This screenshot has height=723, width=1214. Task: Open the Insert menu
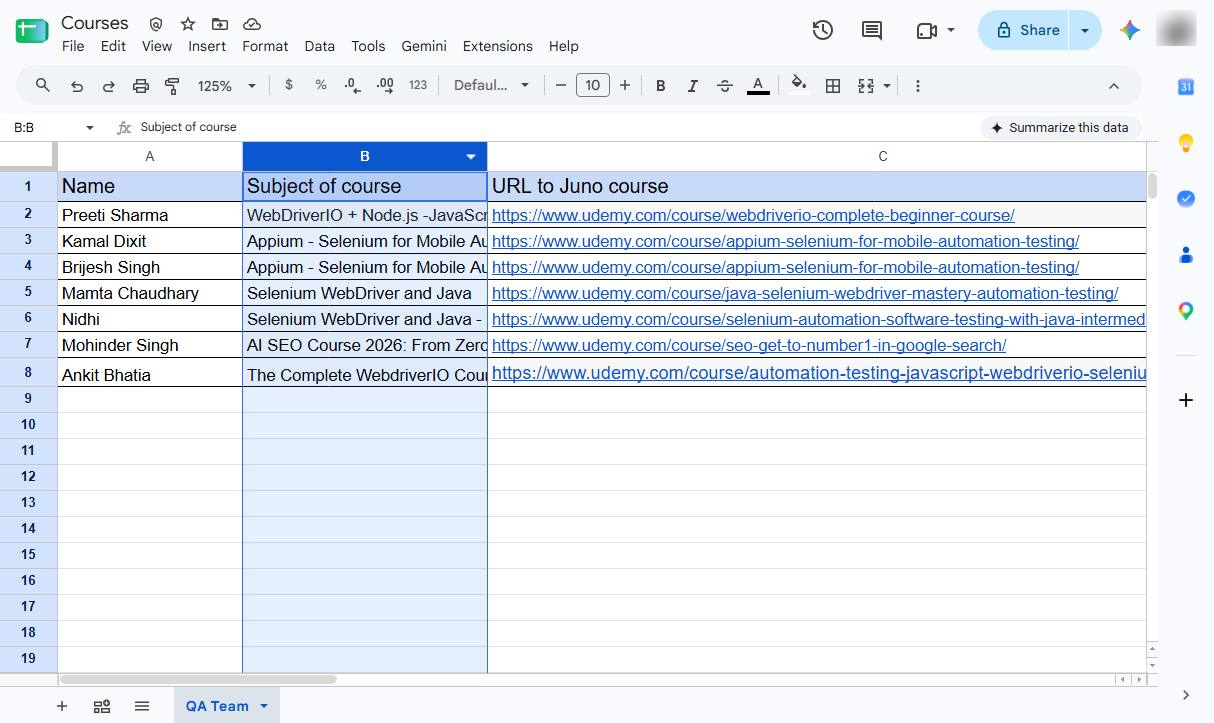pos(207,46)
